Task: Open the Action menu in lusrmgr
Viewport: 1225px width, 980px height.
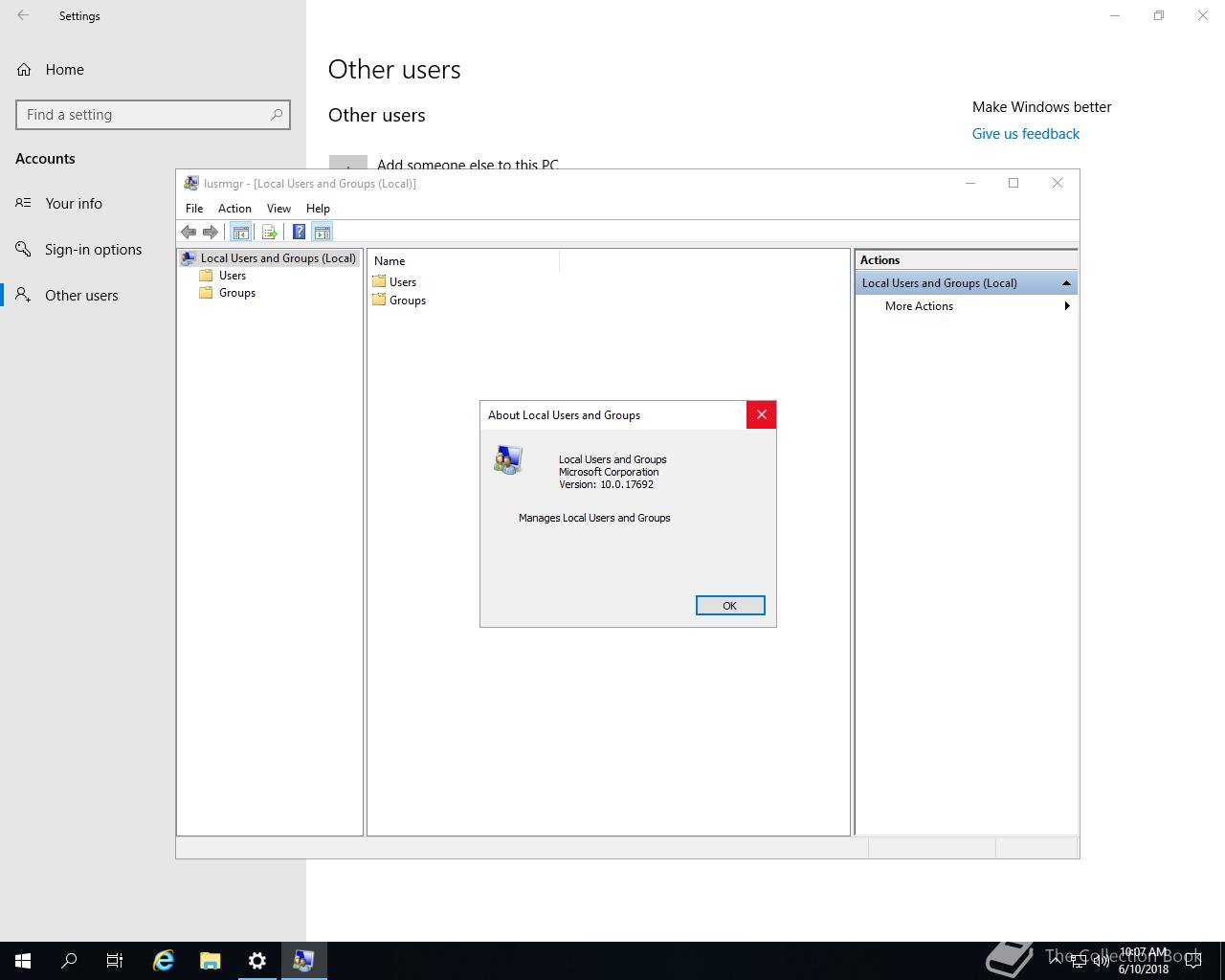Action: (x=234, y=208)
